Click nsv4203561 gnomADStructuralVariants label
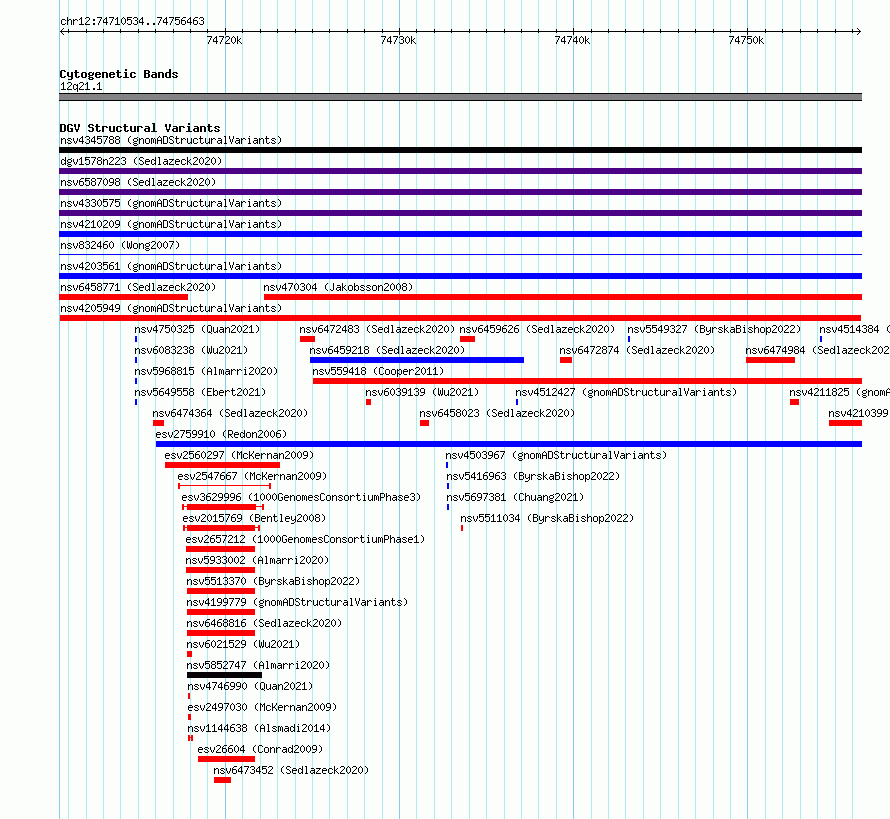890x819 pixels. [171, 266]
